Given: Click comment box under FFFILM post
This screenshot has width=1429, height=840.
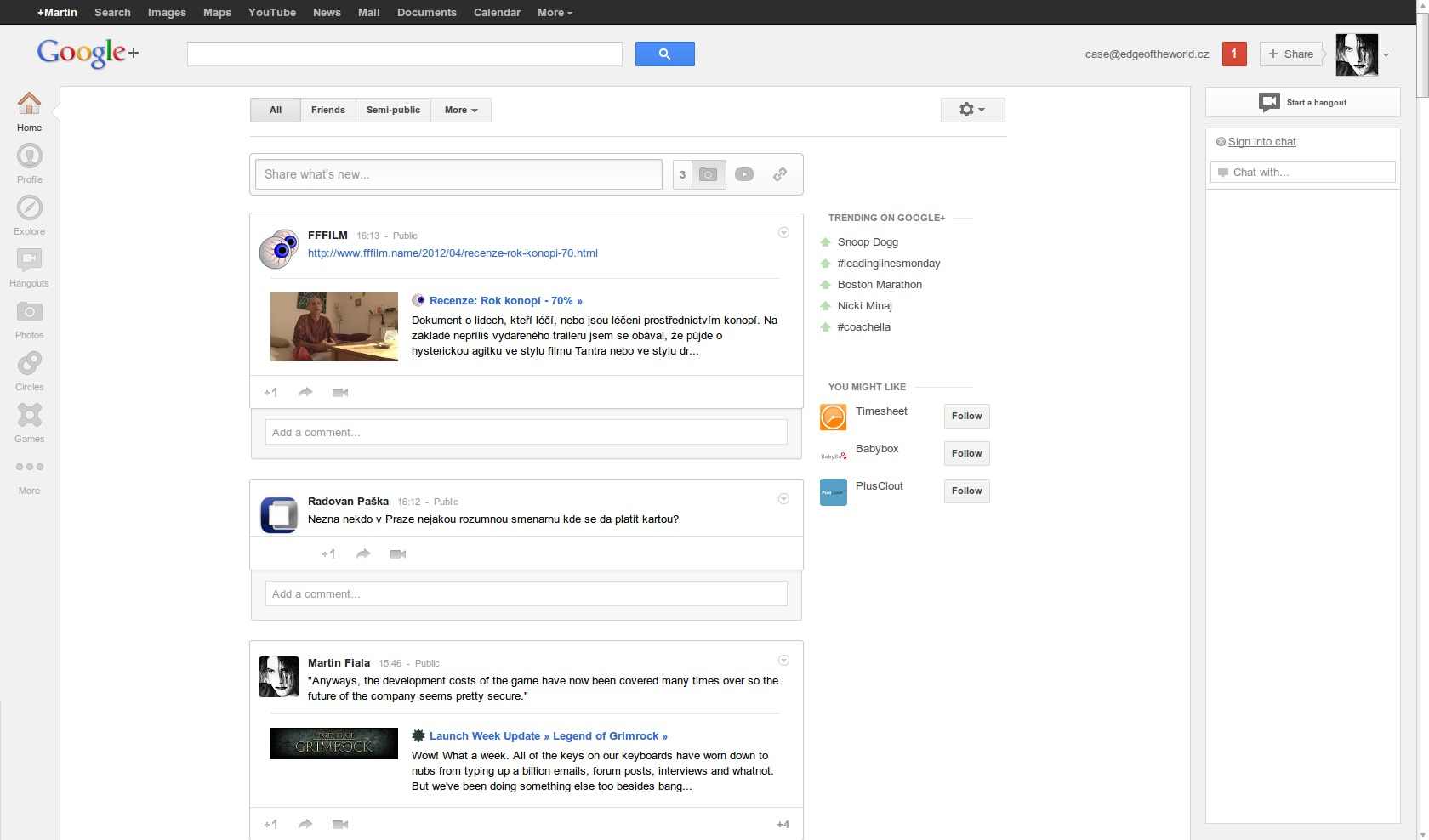Looking at the screenshot, I should 527,432.
